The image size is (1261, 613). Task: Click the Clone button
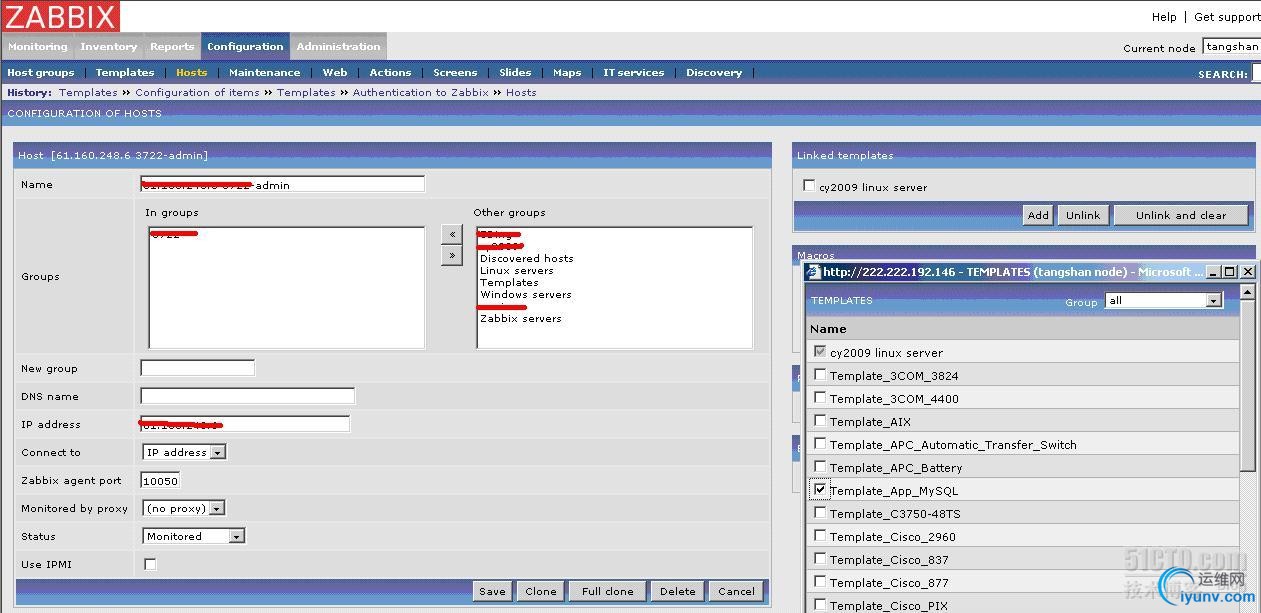pyautogui.click(x=541, y=591)
